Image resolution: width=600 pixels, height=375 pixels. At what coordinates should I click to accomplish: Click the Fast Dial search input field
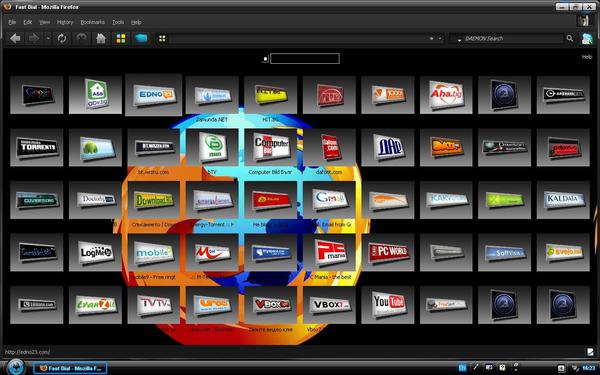[305, 59]
